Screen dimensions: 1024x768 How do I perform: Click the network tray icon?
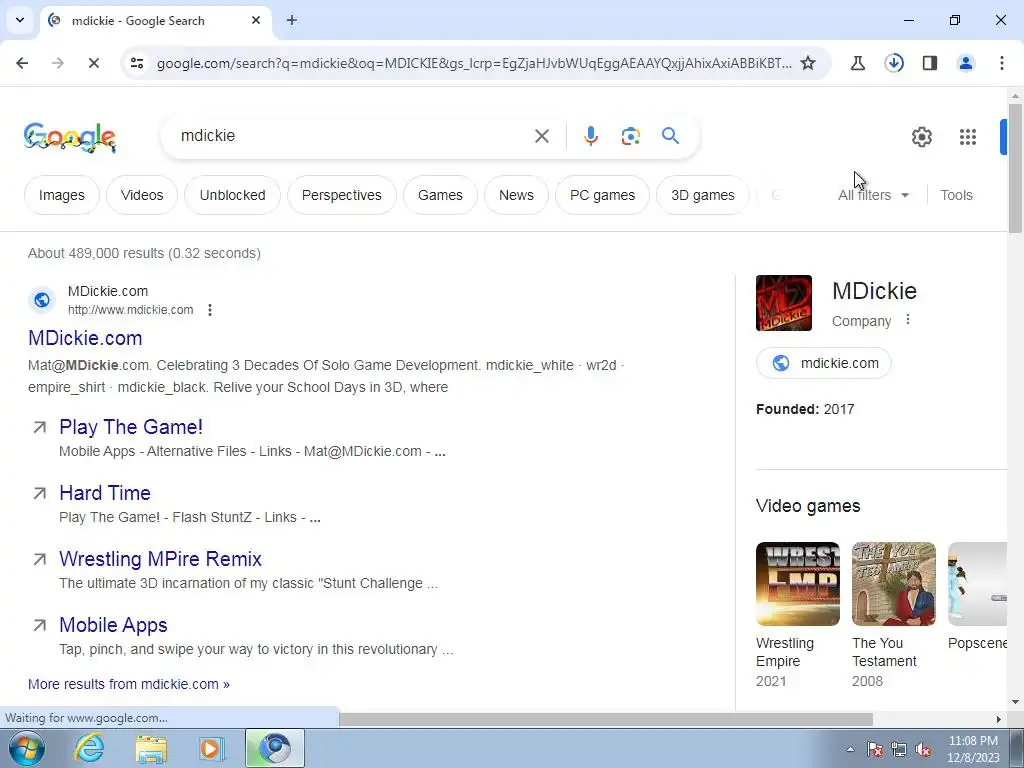[899, 749]
